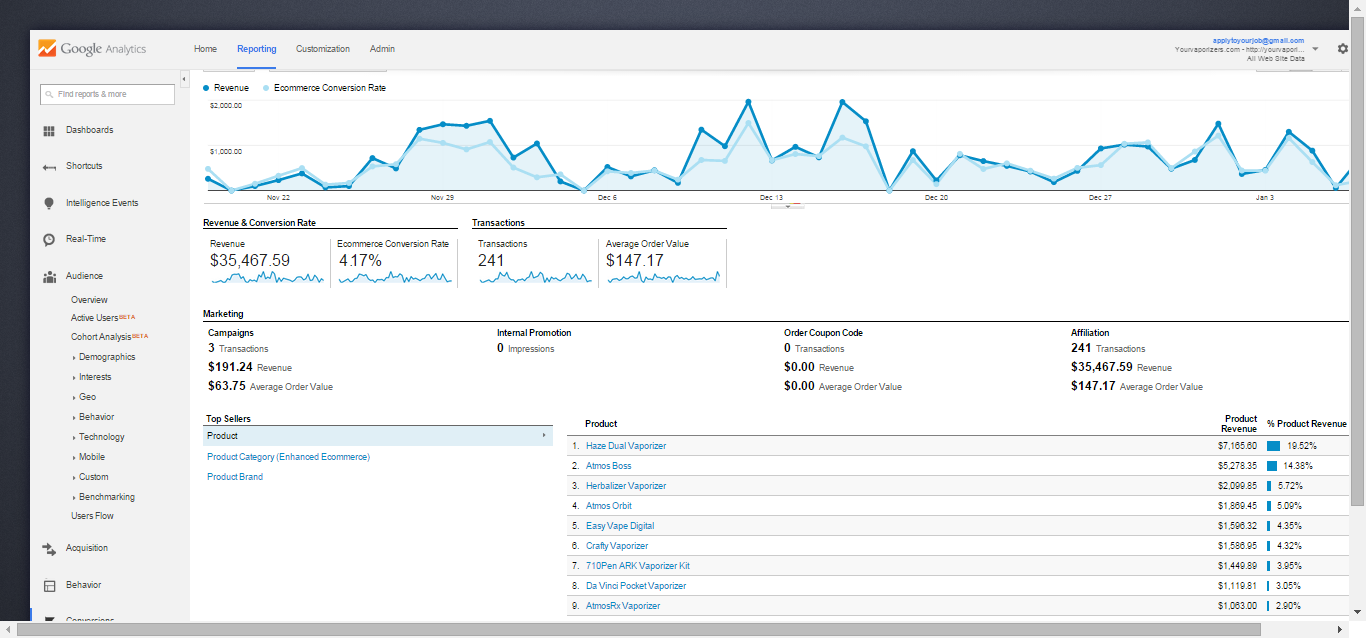The width and height of the screenshot is (1366, 638).
Task: Click the Dashboards grid icon
Action: 49,130
